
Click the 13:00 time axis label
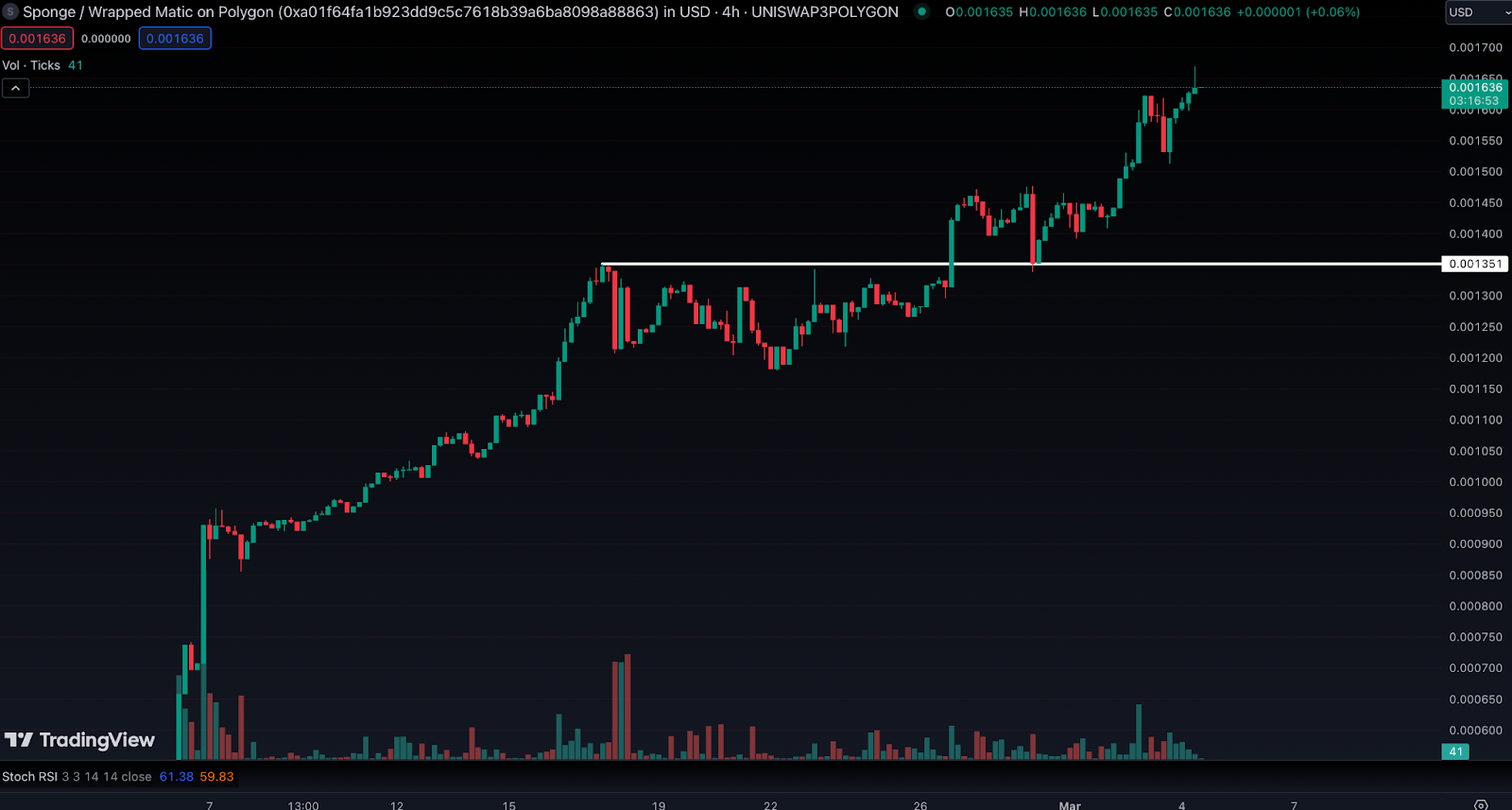click(303, 805)
